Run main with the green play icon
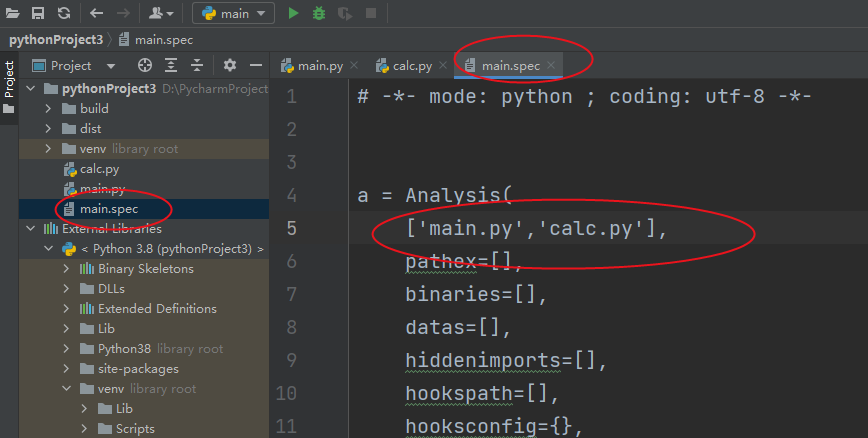 pos(293,13)
